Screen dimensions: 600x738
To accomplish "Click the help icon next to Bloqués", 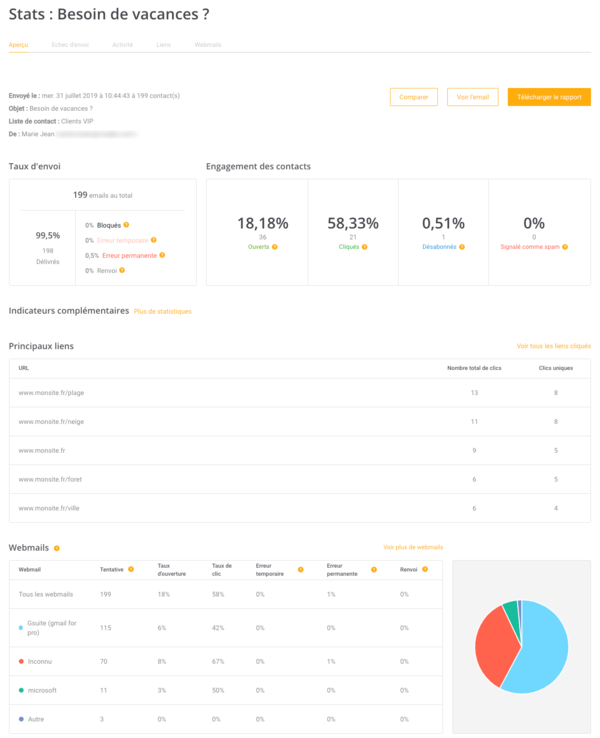I will [126, 225].
